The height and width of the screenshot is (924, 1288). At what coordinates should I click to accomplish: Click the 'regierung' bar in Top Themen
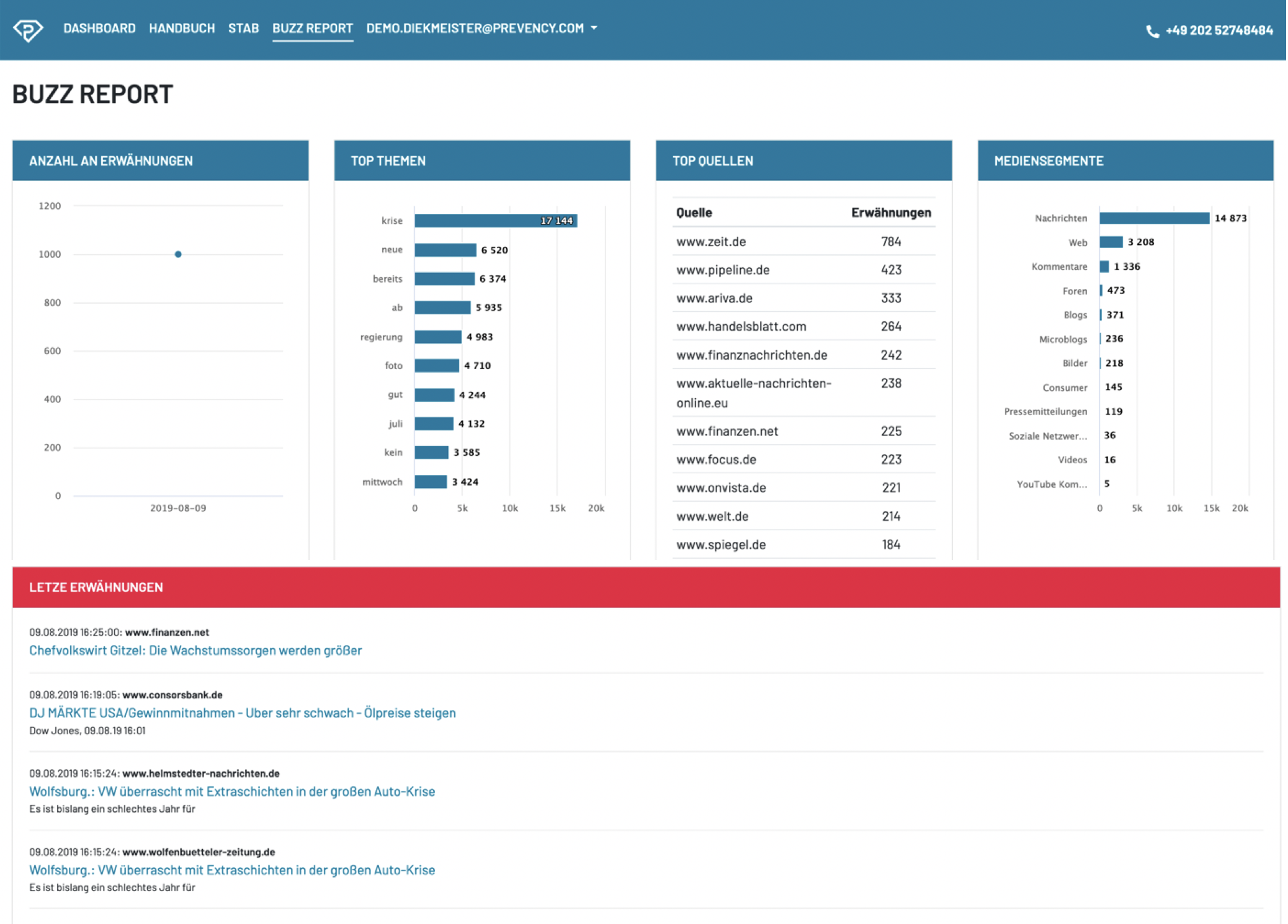click(437, 336)
